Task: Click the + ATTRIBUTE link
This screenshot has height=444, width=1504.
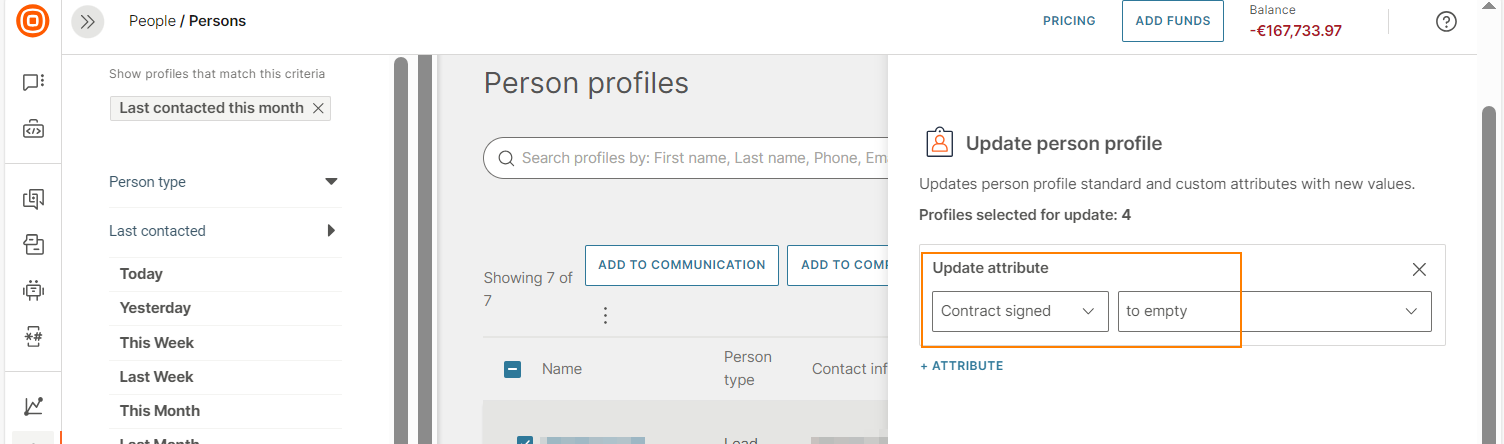Action: point(962,366)
